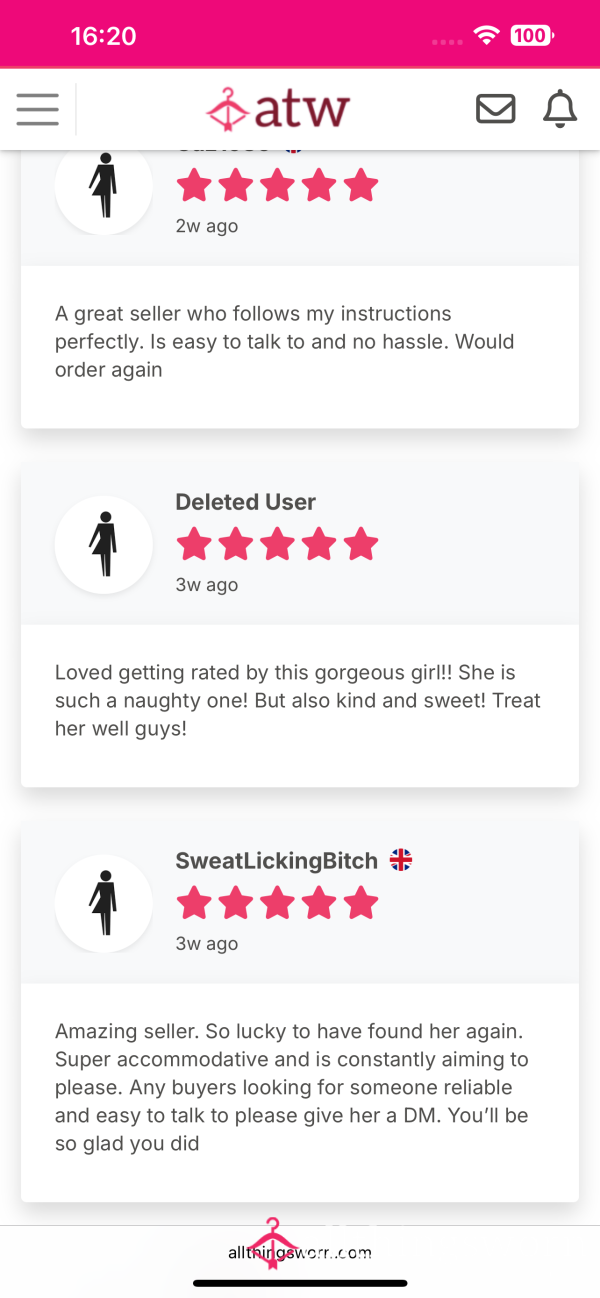Click the UK flag beside SweatLickingBitch
Viewport: 600px width, 1298px height.
pyautogui.click(x=401, y=860)
